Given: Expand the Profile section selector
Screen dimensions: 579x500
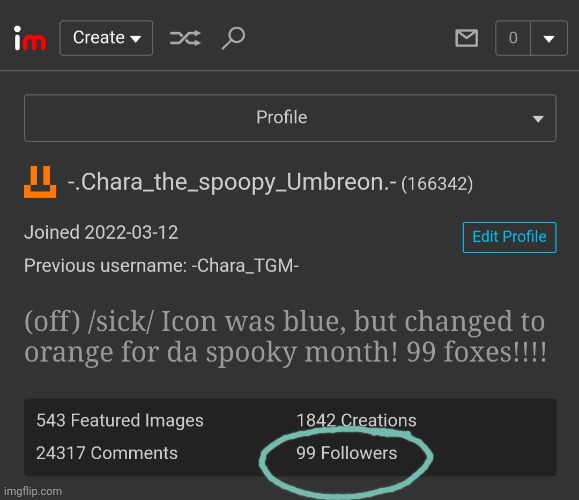Looking at the screenshot, I should click(x=290, y=118).
